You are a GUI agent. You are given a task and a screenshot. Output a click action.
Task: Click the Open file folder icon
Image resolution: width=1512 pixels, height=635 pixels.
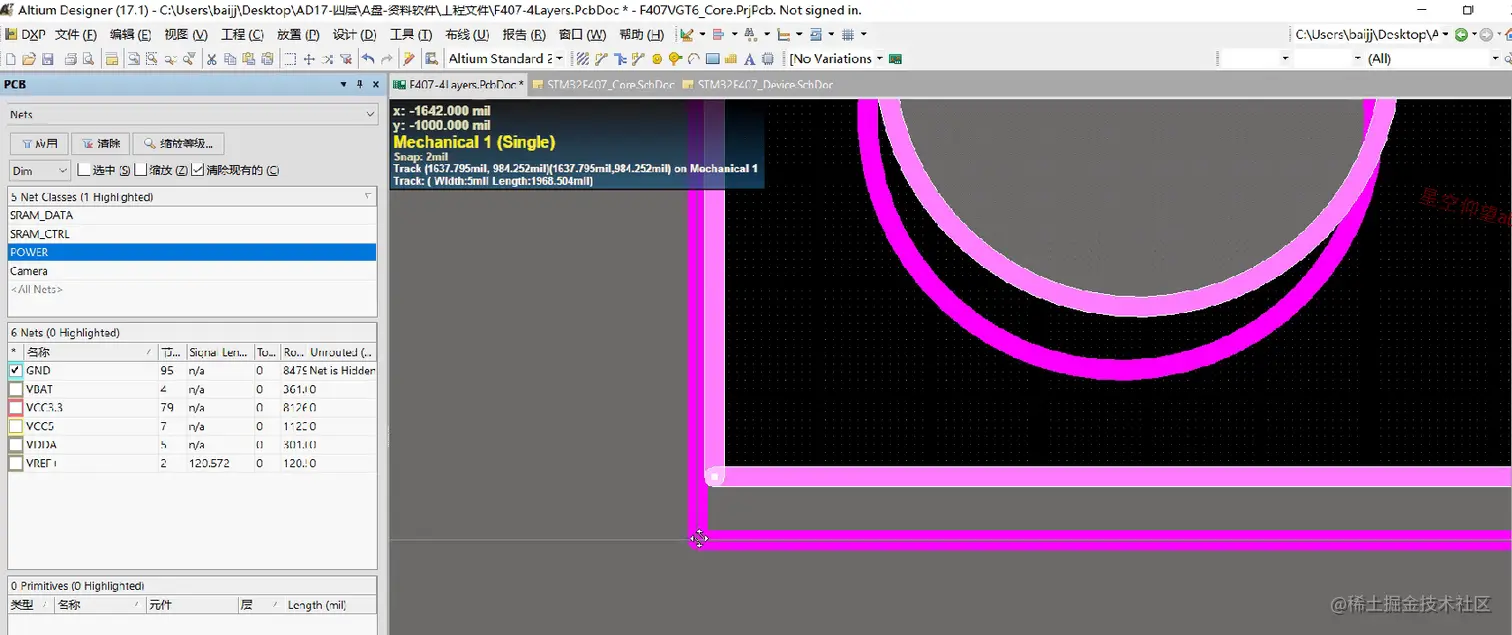(x=29, y=59)
